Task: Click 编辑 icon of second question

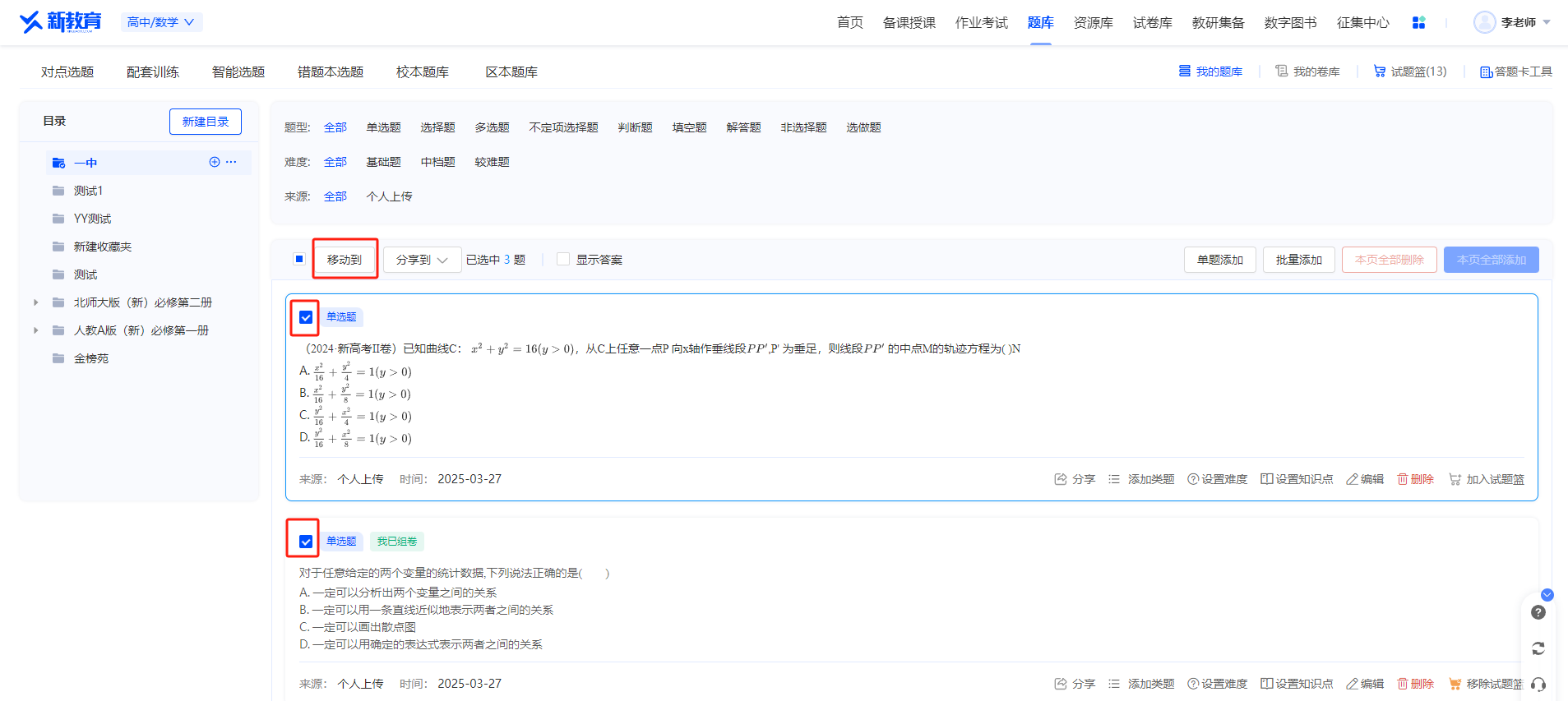Action: [x=1352, y=684]
